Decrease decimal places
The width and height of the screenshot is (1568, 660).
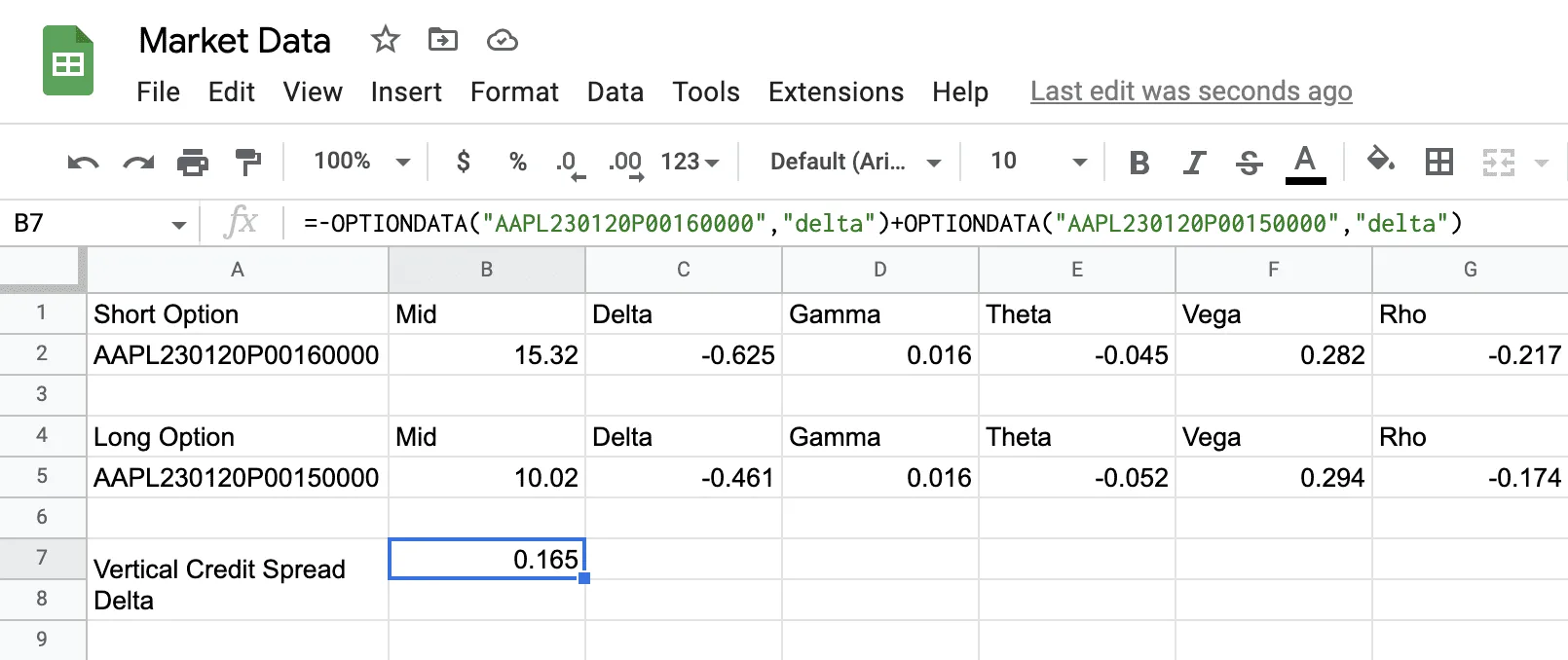point(571,164)
